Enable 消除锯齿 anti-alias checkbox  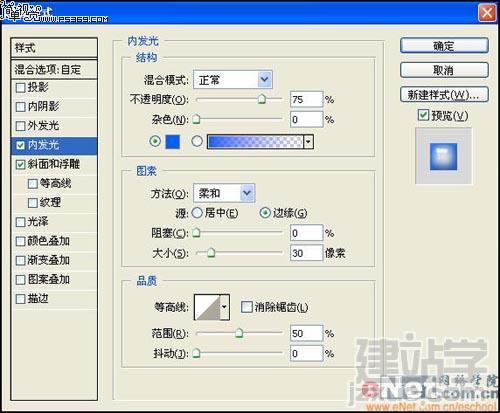point(247,307)
